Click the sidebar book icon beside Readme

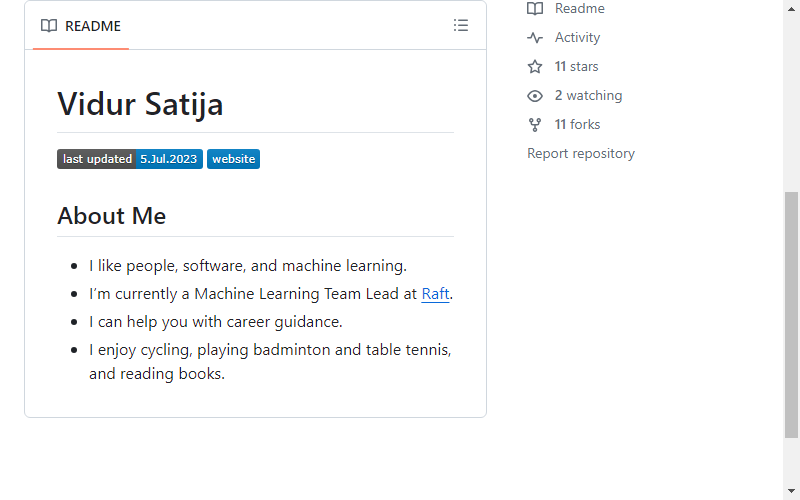[535, 8]
